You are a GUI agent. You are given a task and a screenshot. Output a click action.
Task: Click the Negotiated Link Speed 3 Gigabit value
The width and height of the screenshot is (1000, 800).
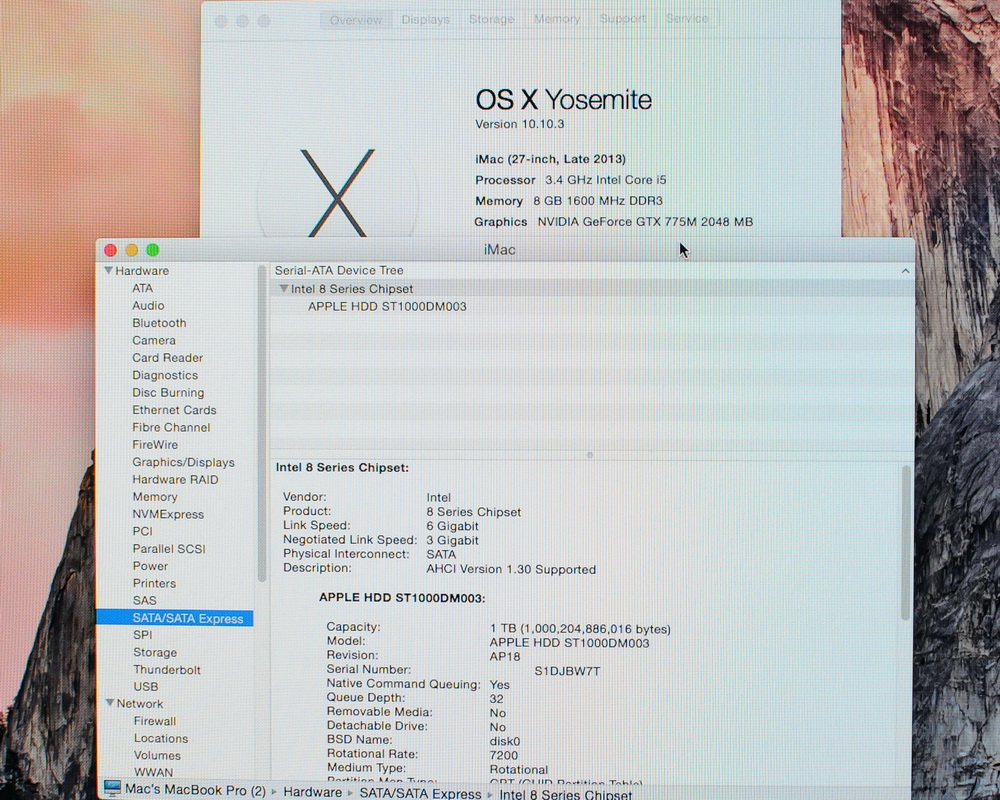[x=452, y=540]
